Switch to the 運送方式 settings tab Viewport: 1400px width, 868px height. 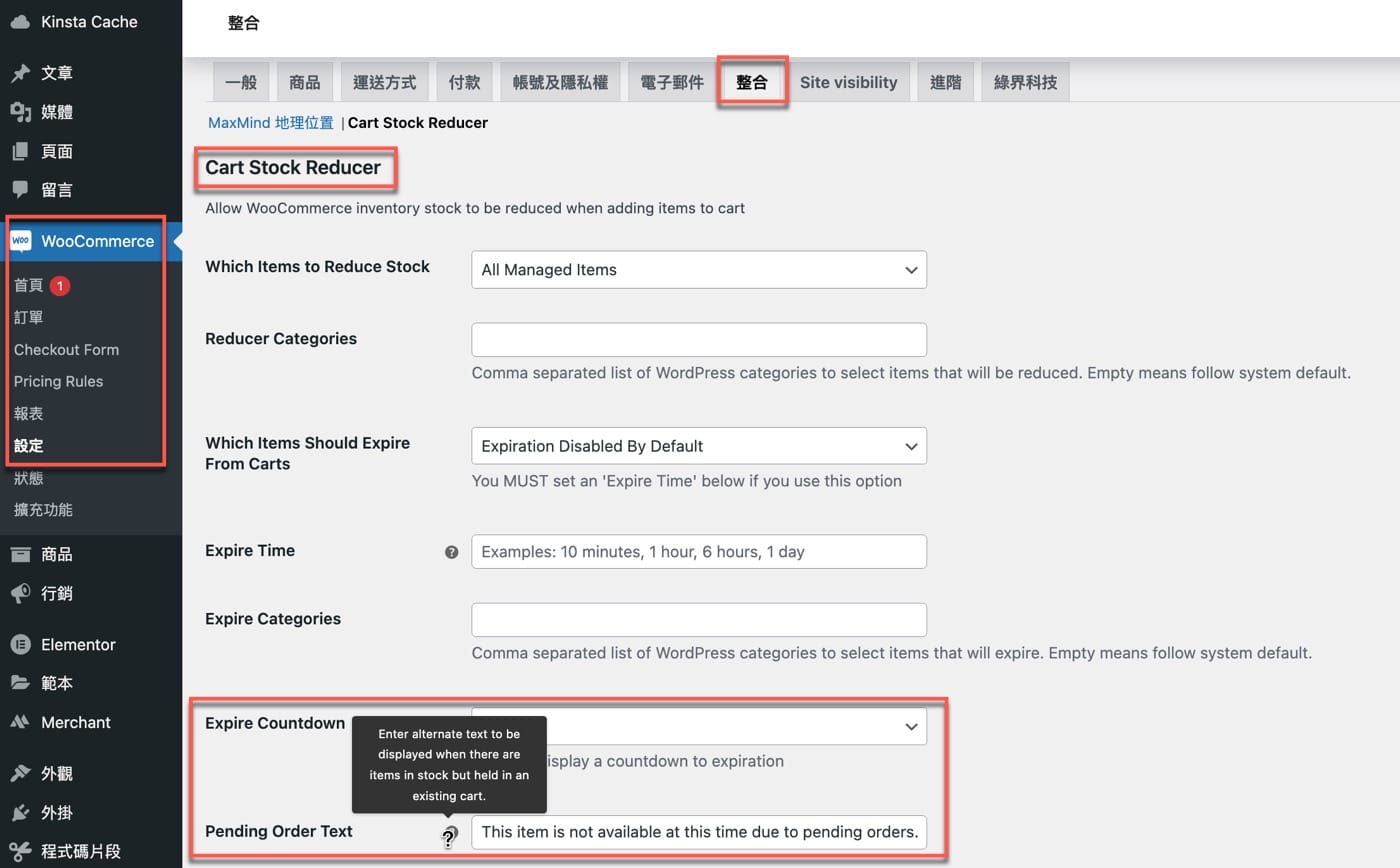385,82
